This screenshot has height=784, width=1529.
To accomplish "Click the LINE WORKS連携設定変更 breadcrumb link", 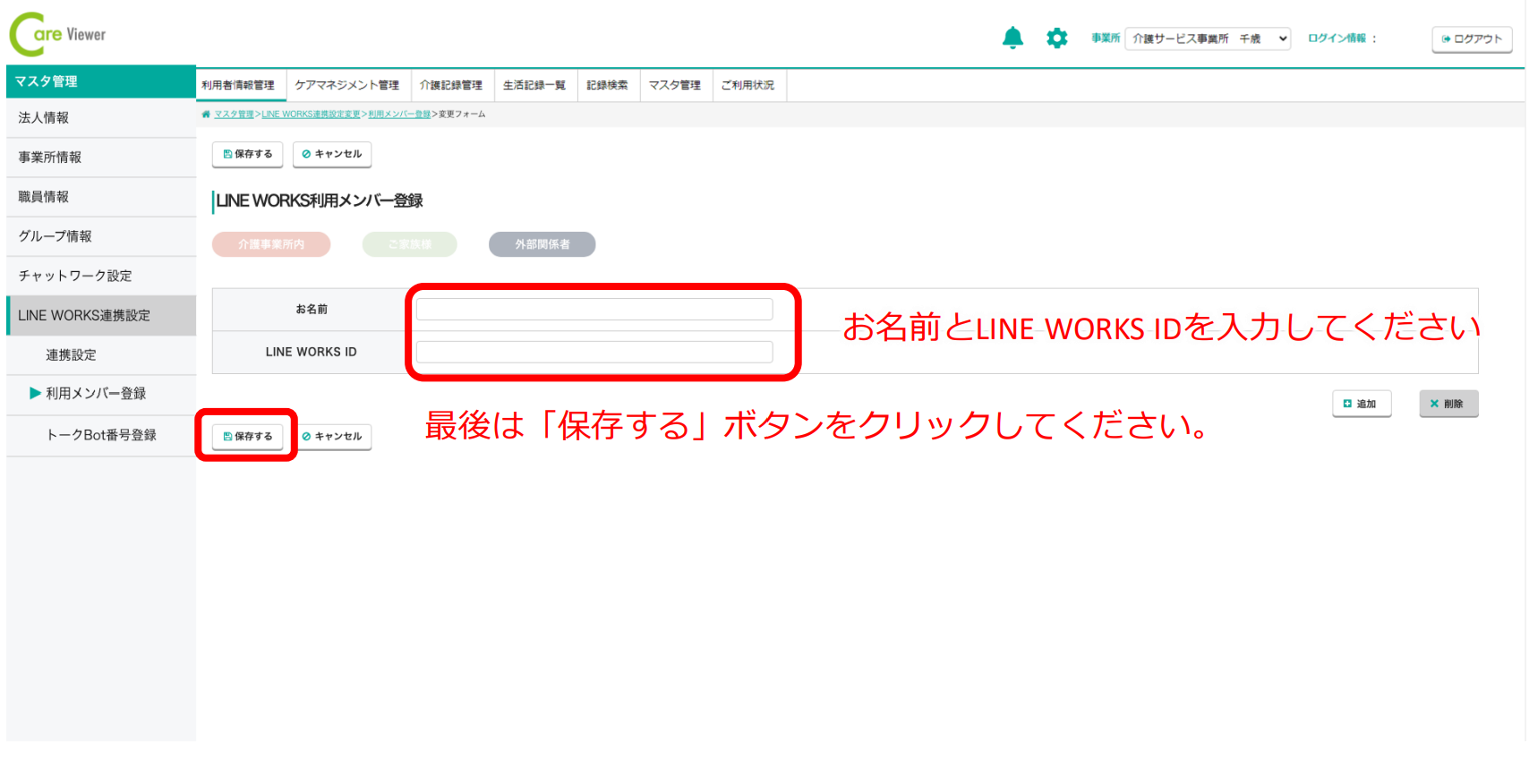I will coord(311,115).
